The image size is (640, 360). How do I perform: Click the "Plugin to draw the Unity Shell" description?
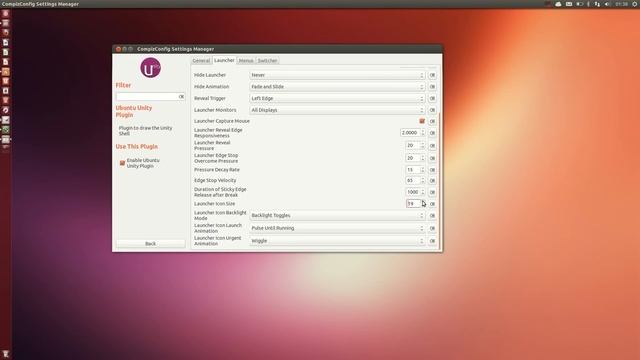(x=145, y=131)
